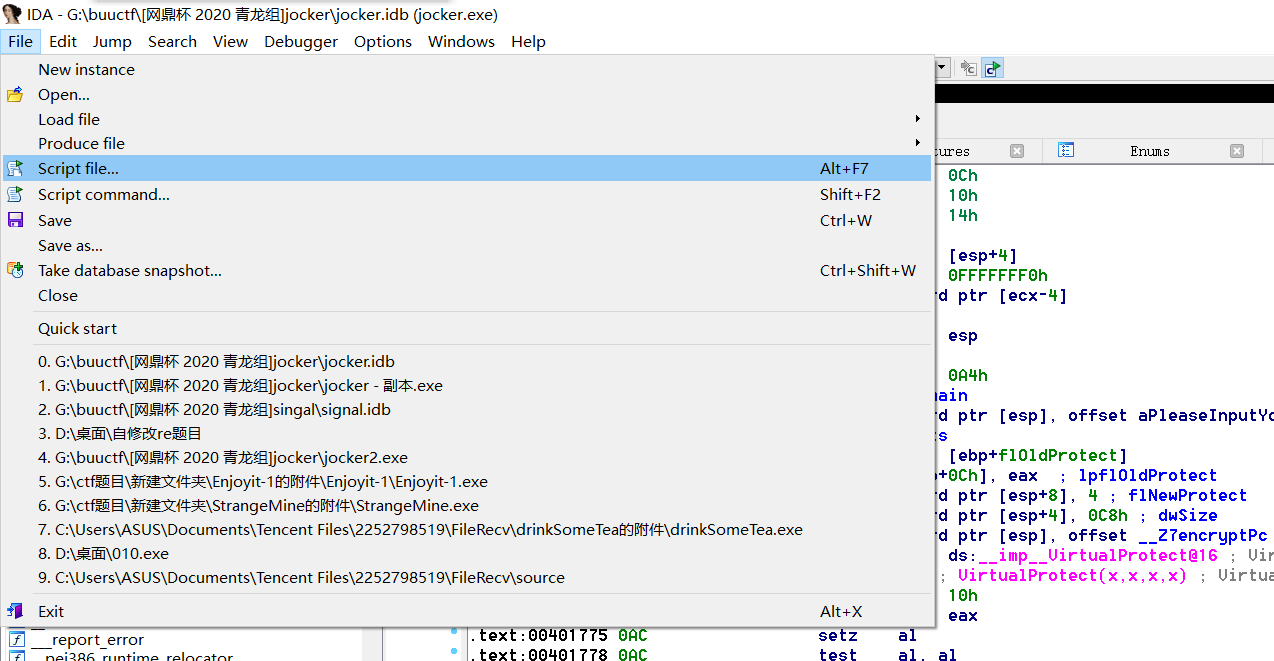This screenshot has width=1274, height=661.
Task: Click the setz al instruction line
Action: coord(869,635)
